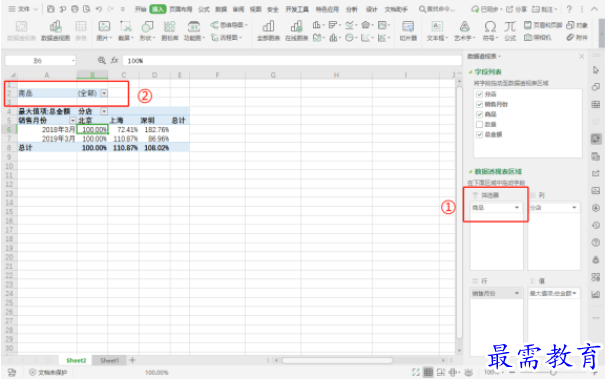Click the 批注 comments button
The width and height of the screenshot is (609, 388).
pos(545,9)
